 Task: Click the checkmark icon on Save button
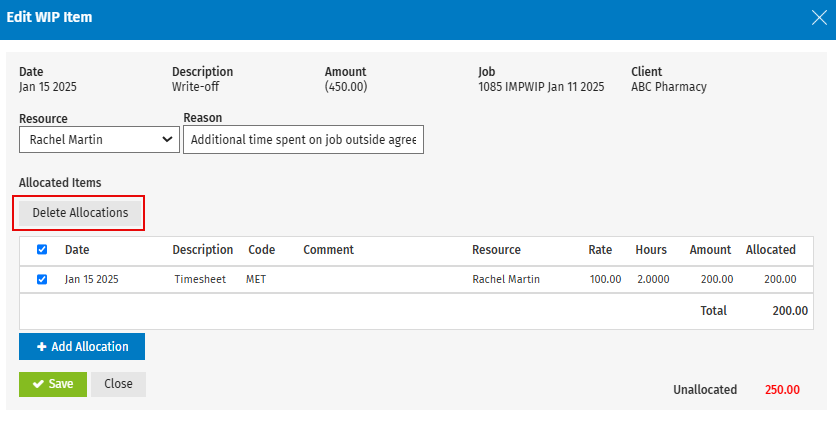(38, 384)
